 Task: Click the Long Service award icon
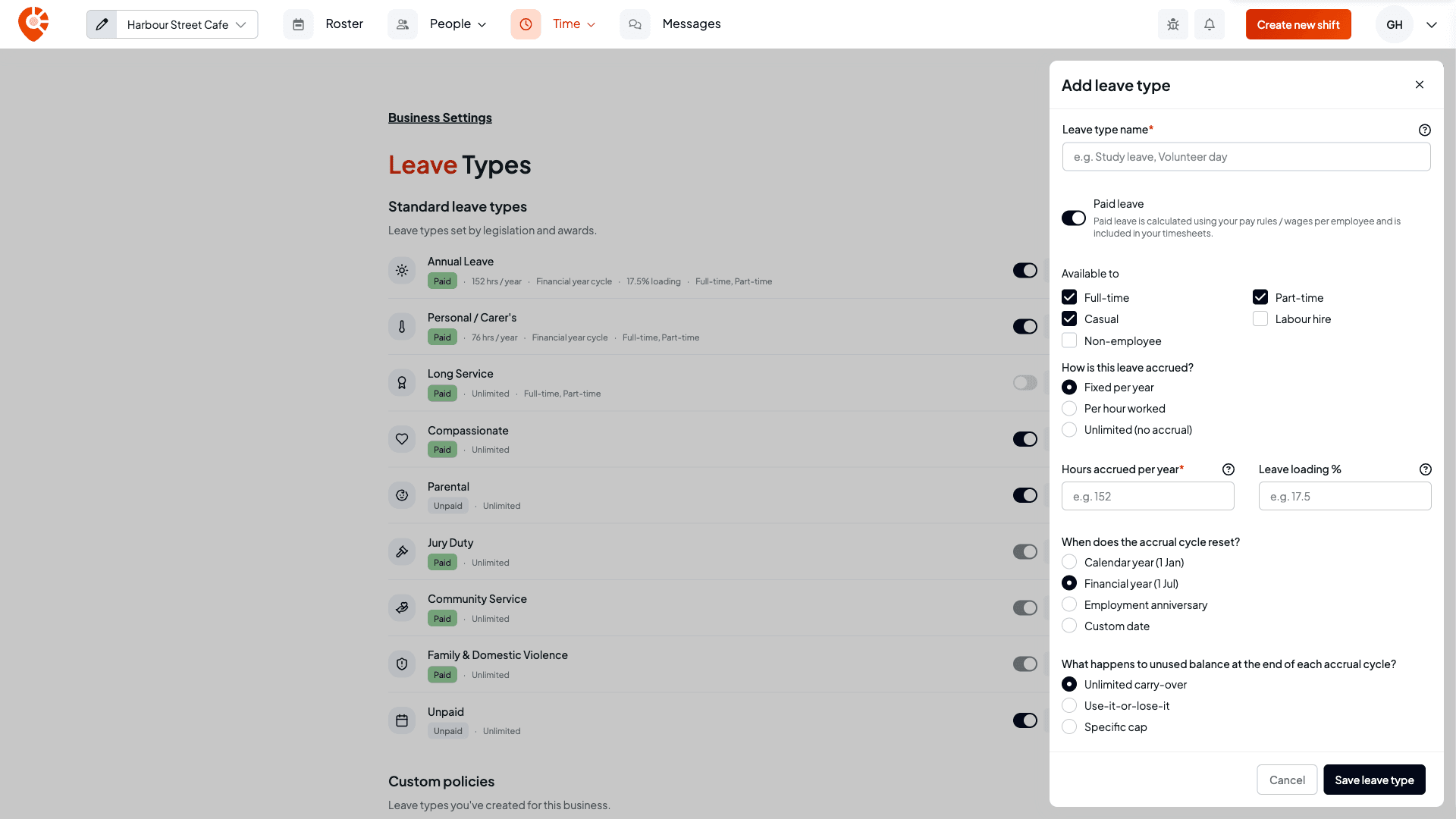pos(402,383)
